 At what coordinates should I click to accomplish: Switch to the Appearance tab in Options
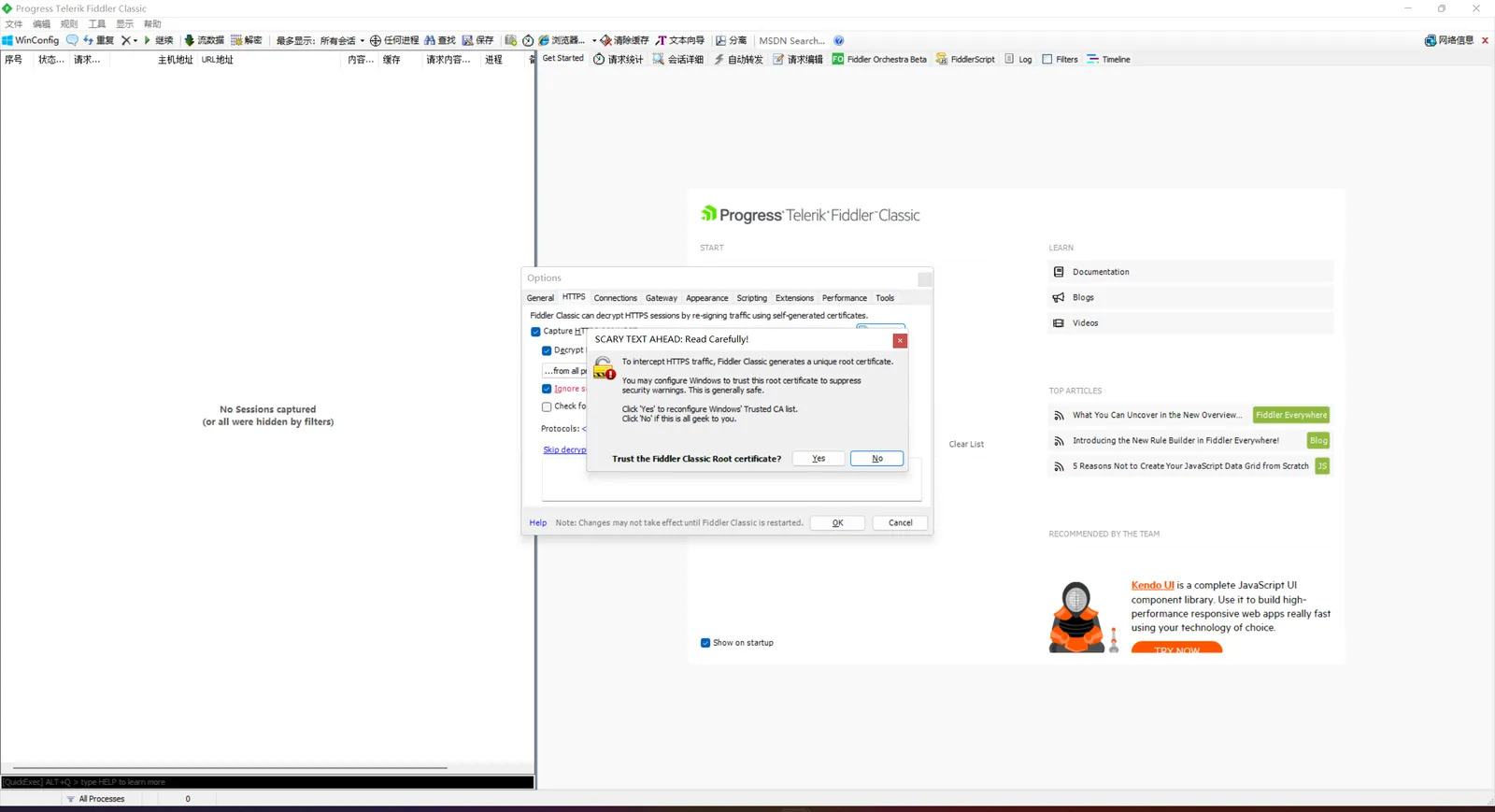click(707, 298)
